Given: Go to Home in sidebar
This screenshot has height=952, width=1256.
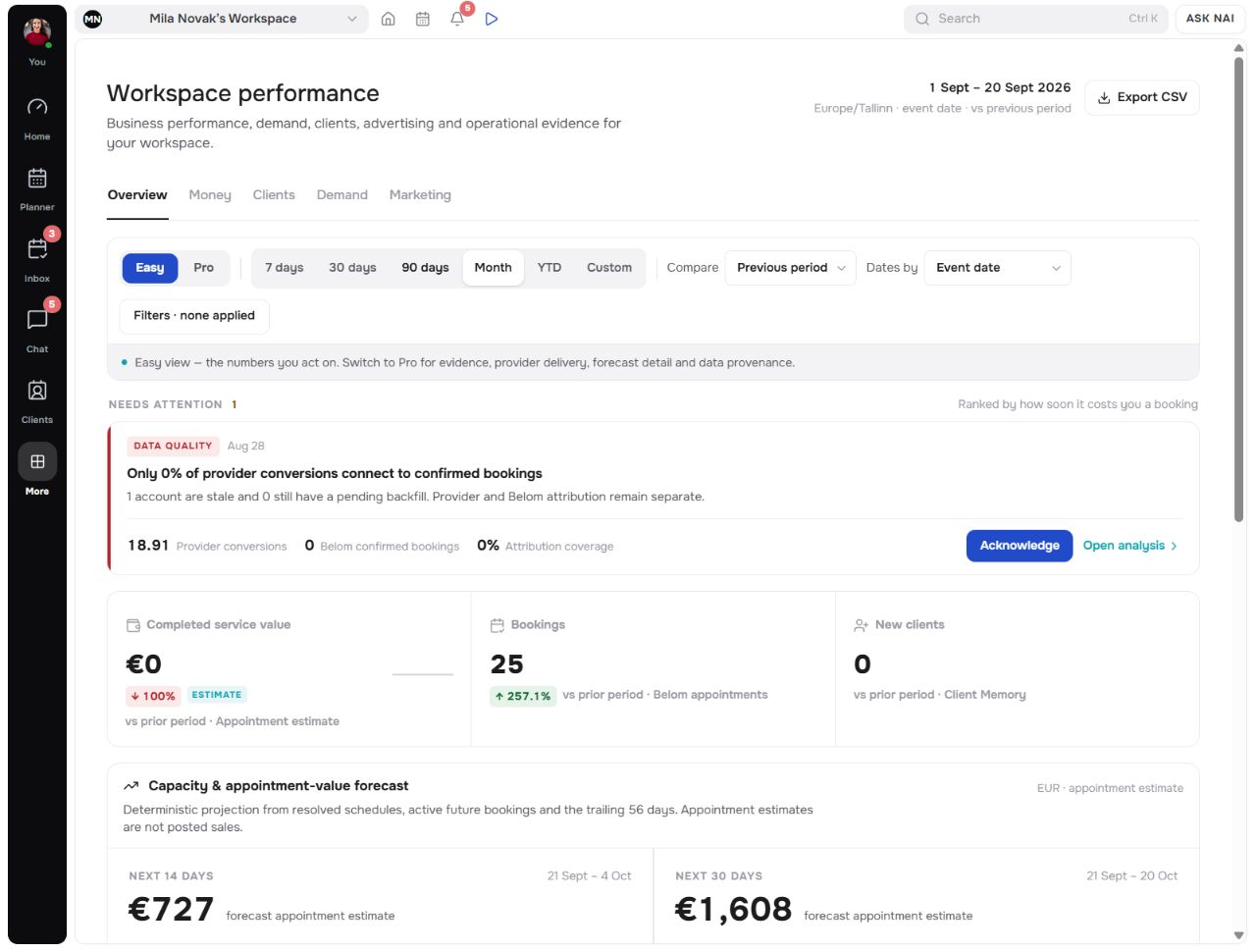Looking at the screenshot, I should click(37, 118).
